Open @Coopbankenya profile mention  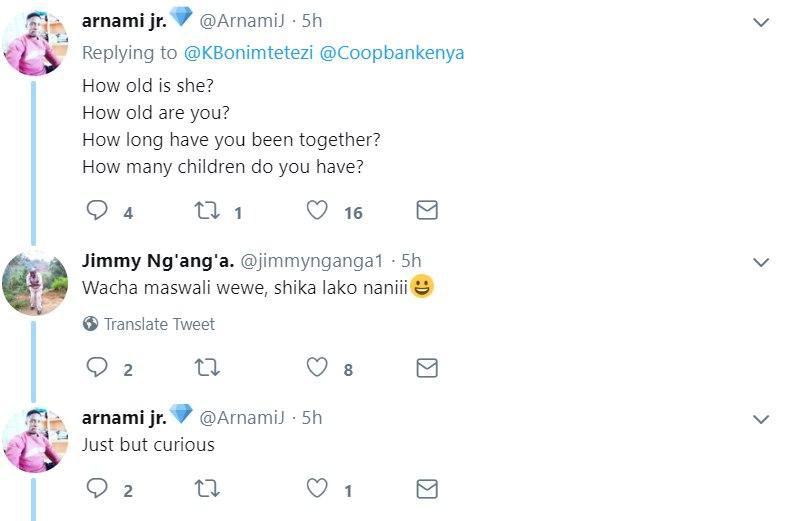[391, 53]
